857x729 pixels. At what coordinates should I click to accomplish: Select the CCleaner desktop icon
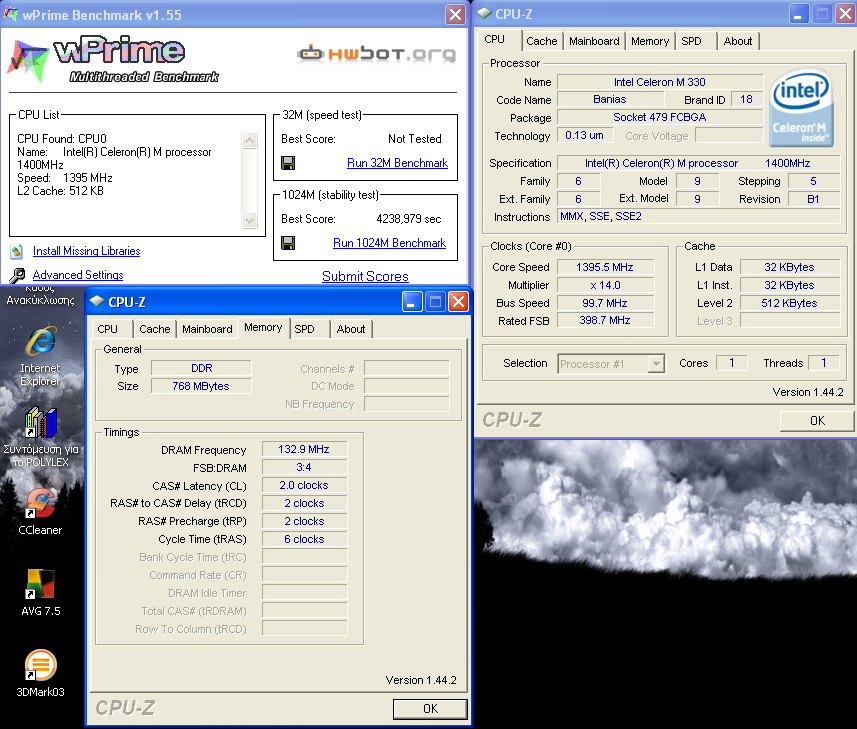[41, 503]
